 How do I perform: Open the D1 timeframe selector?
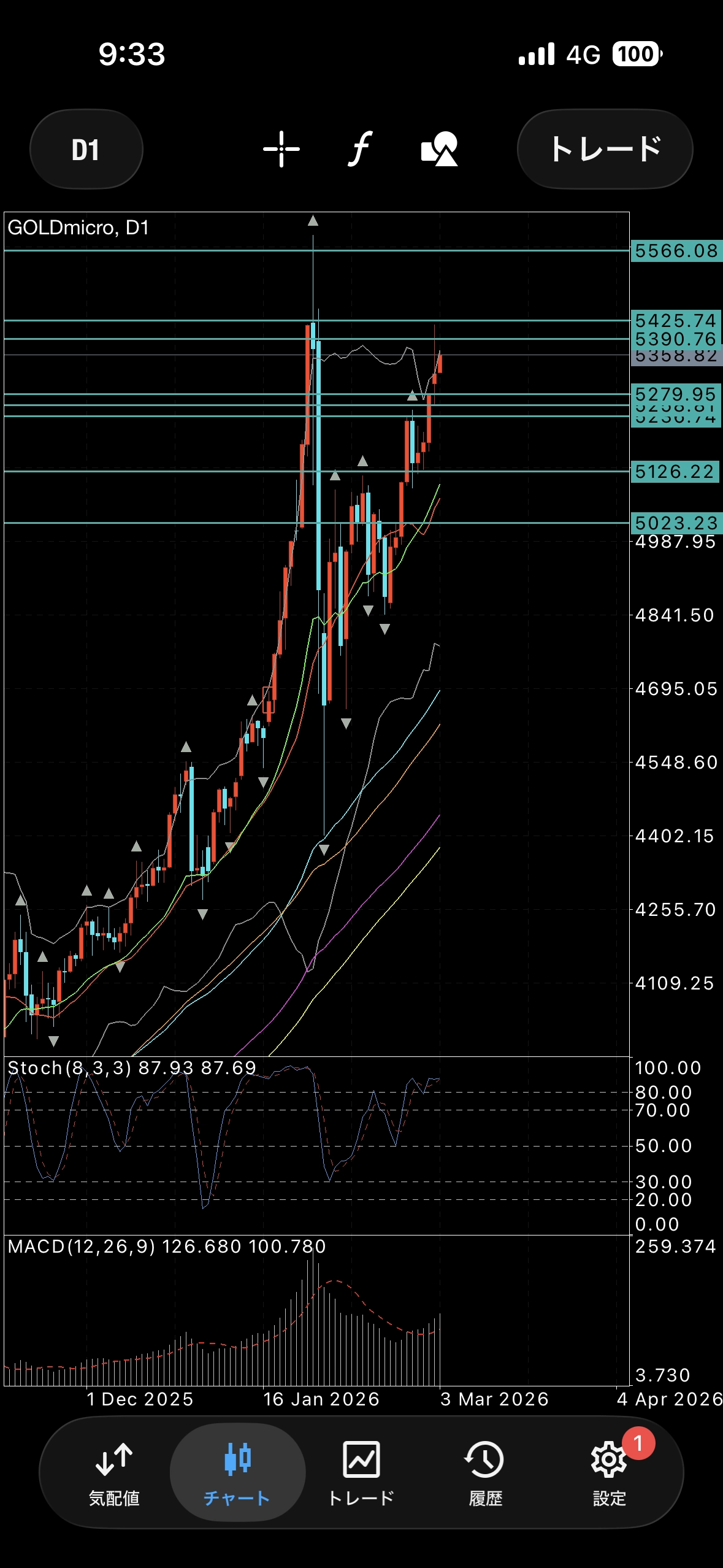tap(86, 150)
